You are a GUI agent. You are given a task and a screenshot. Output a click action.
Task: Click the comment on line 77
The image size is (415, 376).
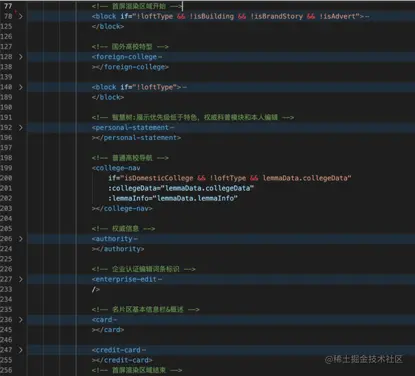point(137,6)
